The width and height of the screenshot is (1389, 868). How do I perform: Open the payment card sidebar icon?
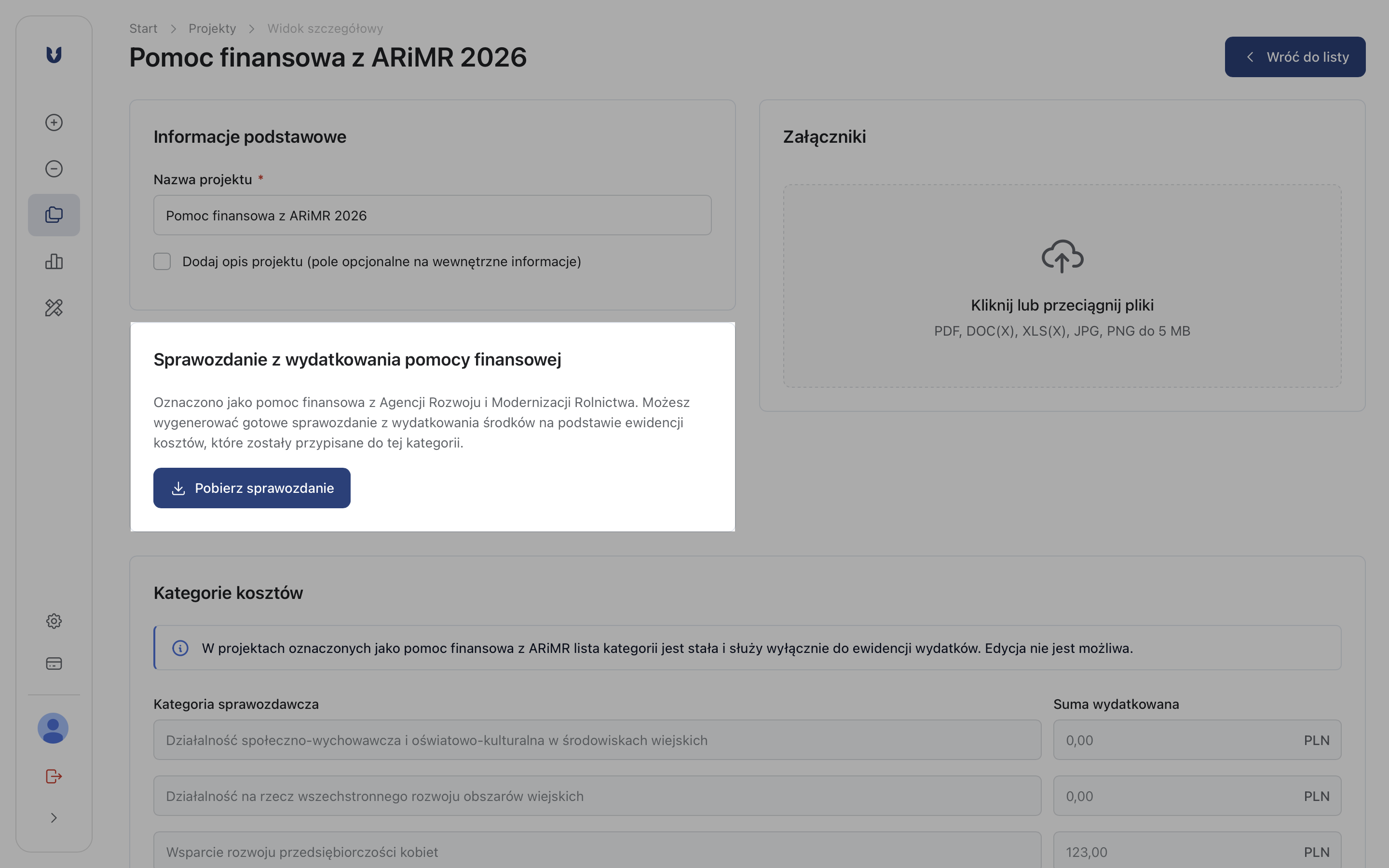pyautogui.click(x=54, y=664)
